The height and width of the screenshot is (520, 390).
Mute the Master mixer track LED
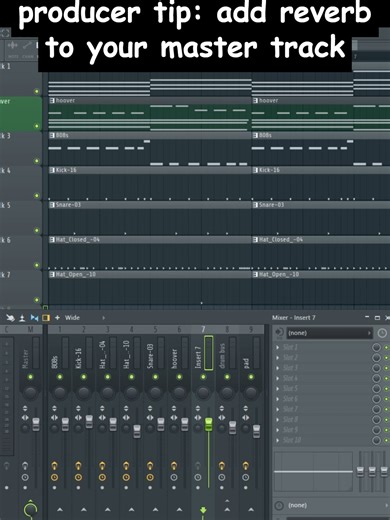click(30, 377)
